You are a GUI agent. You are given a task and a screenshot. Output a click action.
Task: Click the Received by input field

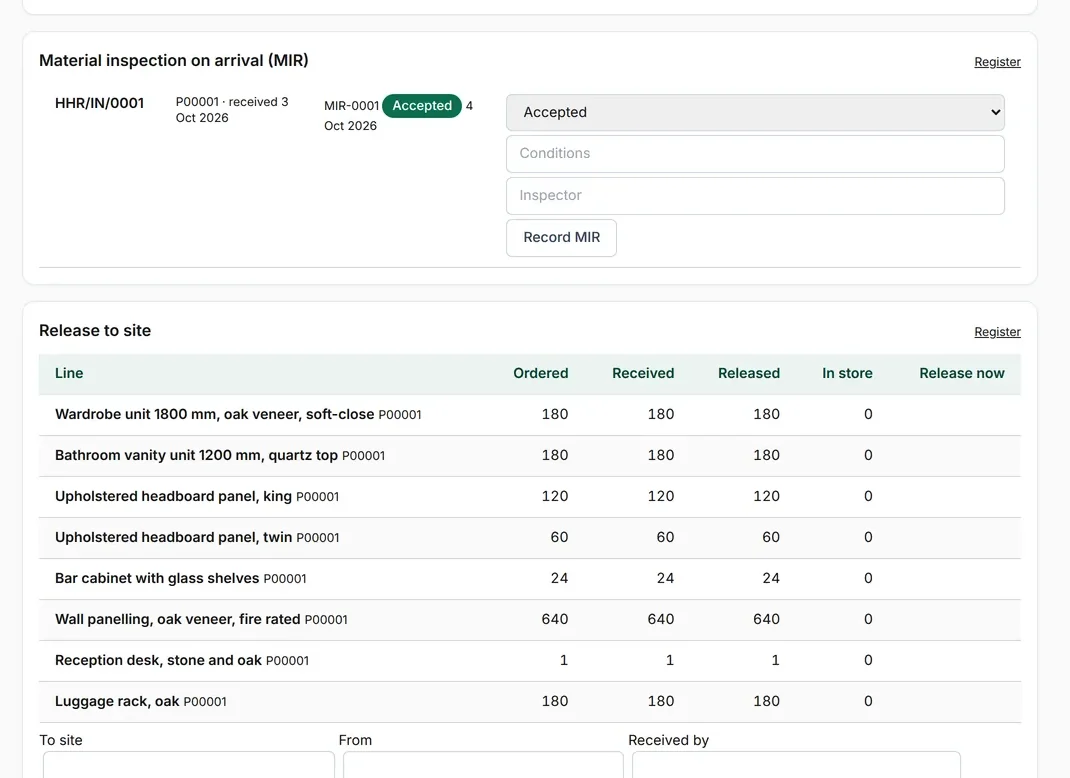pos(796,765)
